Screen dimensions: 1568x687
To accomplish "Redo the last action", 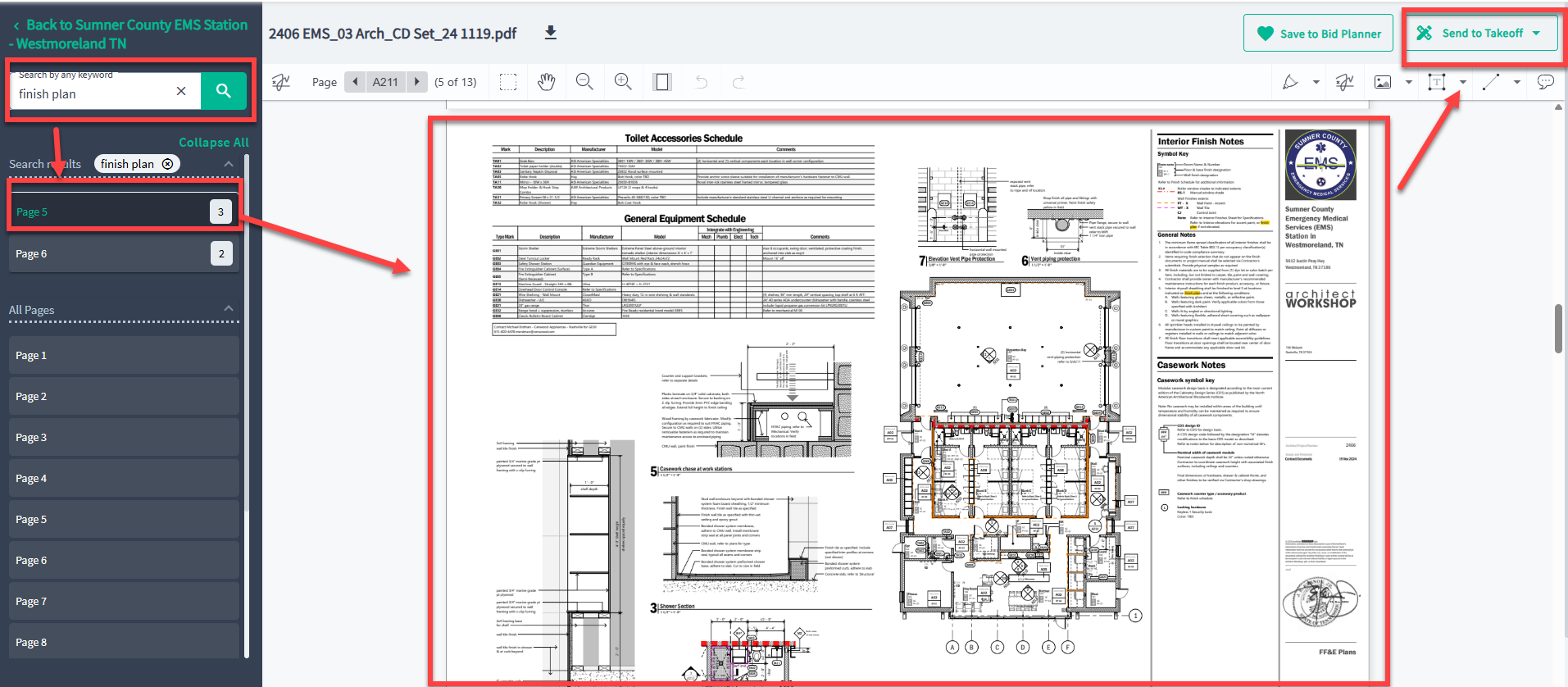I will pos(739,82).
